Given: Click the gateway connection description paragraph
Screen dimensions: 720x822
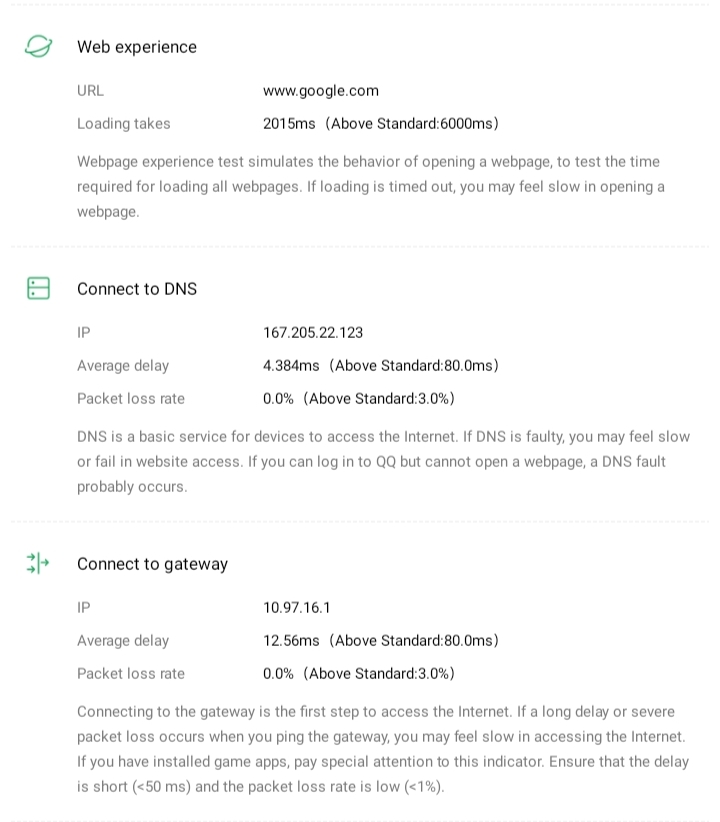Looking at the screenshot, I should pos(383,749).
